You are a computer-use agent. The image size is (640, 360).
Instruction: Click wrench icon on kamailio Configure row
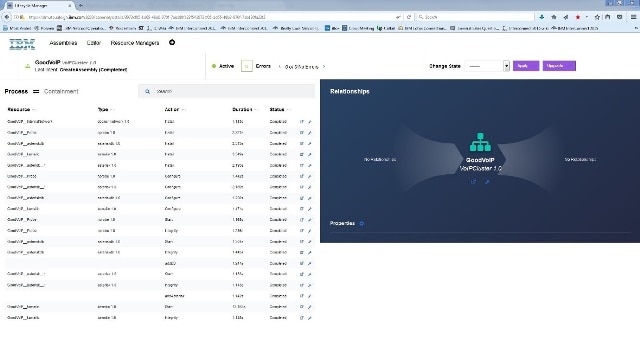click(x=310, y=209)
